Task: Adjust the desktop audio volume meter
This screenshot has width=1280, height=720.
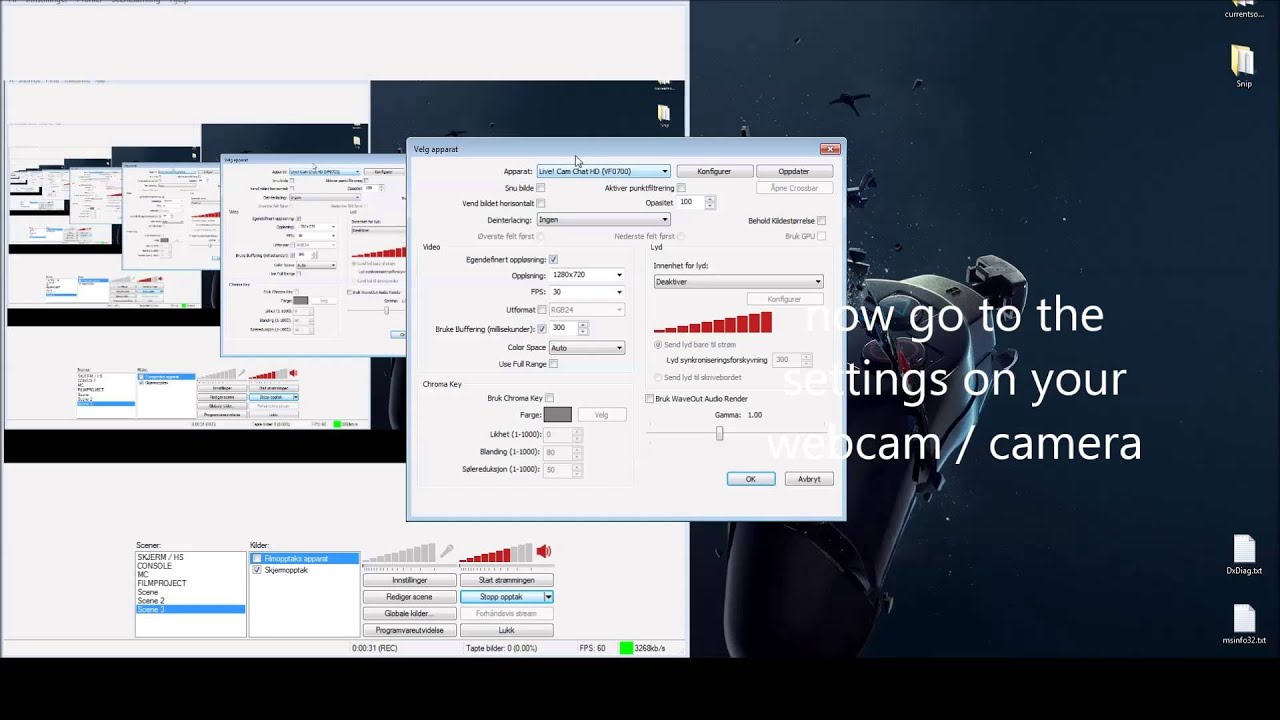Action: pos(496,553)
